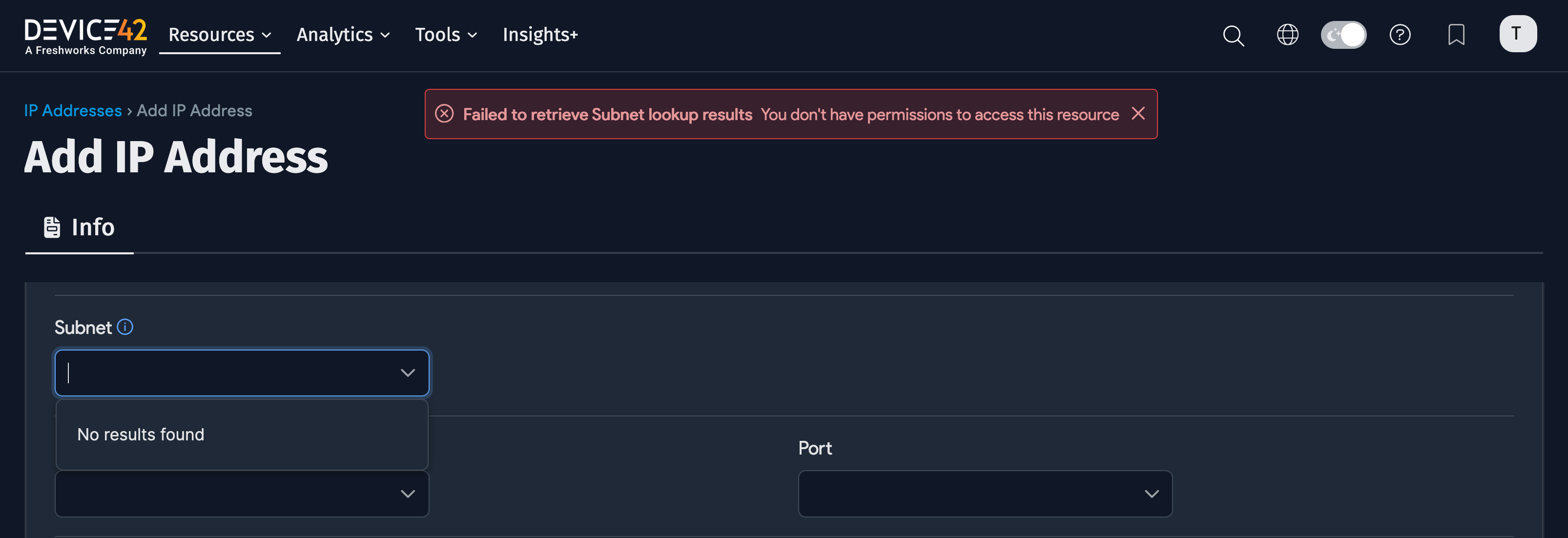Go to Insights+ page
The height and width of the screenshot is (538, 1568).
(x=540, y=35)
